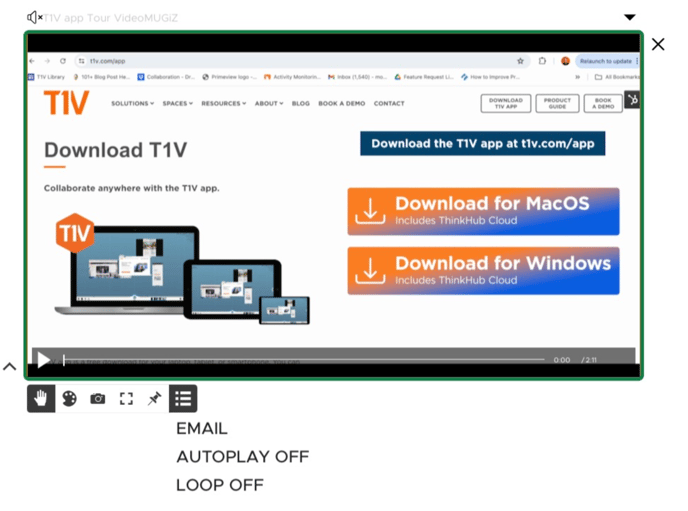Open the color palette tool

coord(69,399)
